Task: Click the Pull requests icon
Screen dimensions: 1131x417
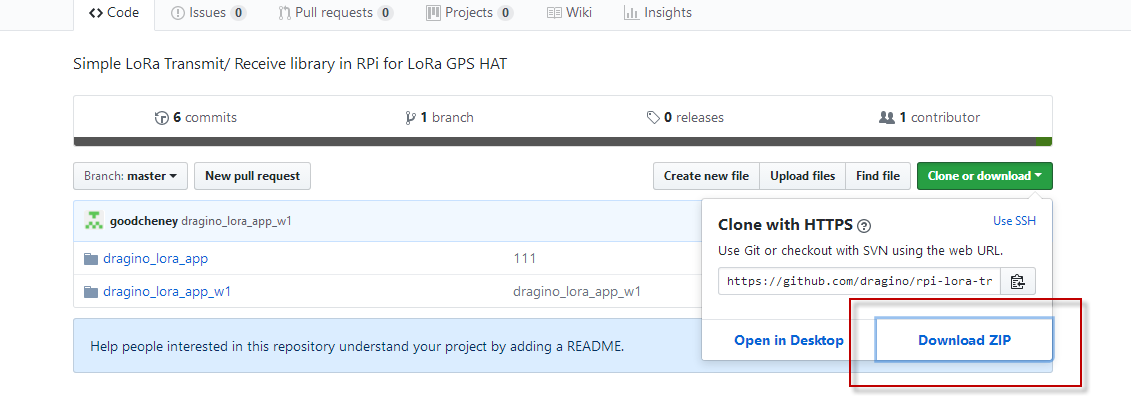Action: pyautogui.click(x=285, y=13)
